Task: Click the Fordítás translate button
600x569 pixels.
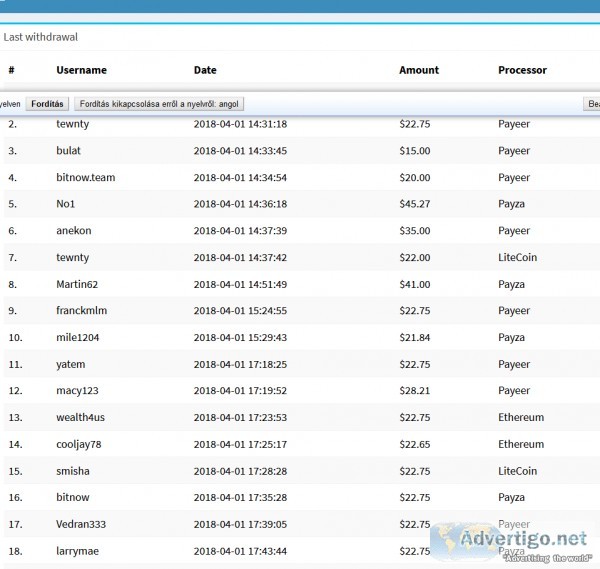Action: pos(47,104)
